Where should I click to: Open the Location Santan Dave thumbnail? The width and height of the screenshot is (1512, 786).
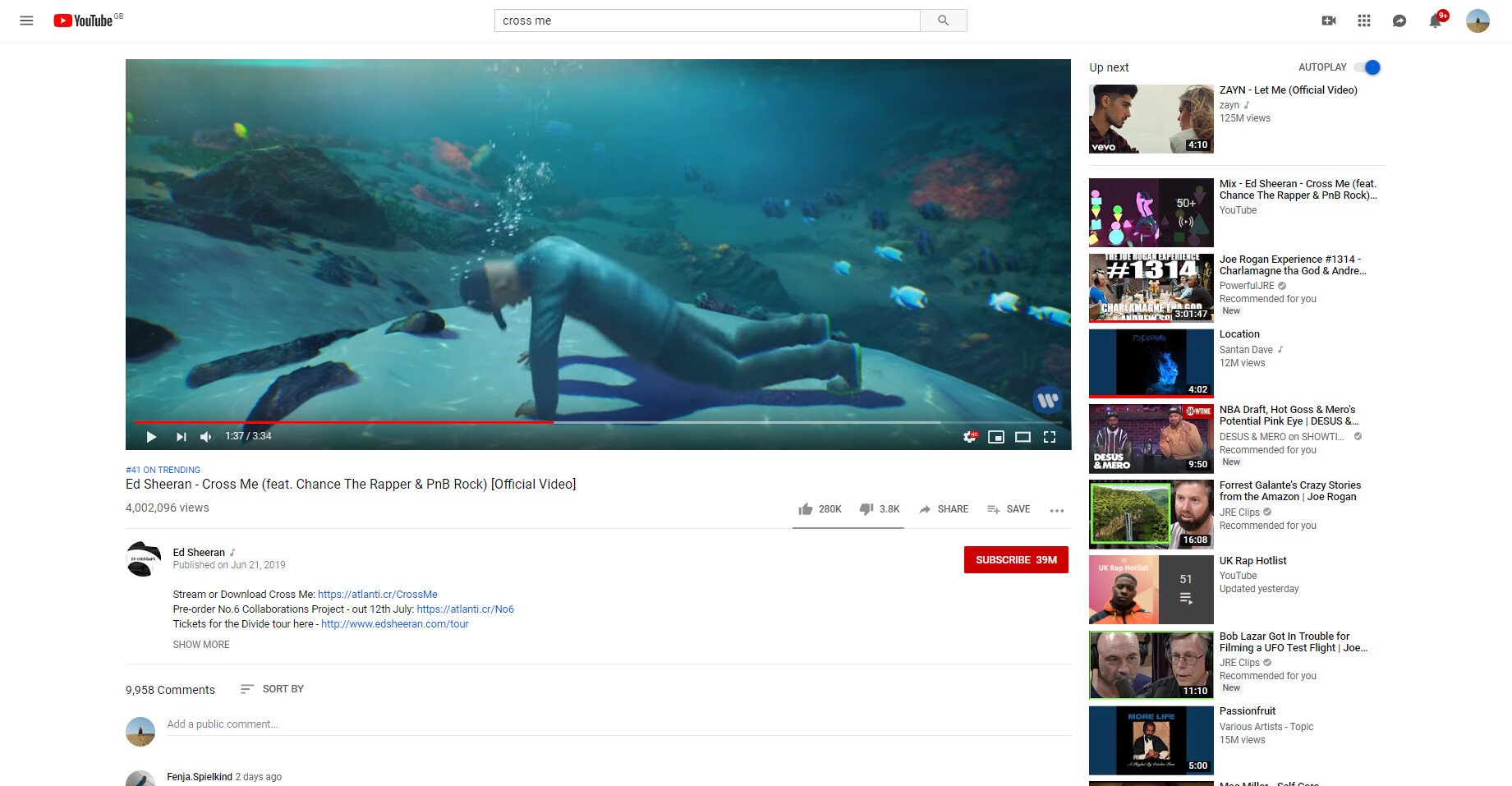[x=1151, y=363]
